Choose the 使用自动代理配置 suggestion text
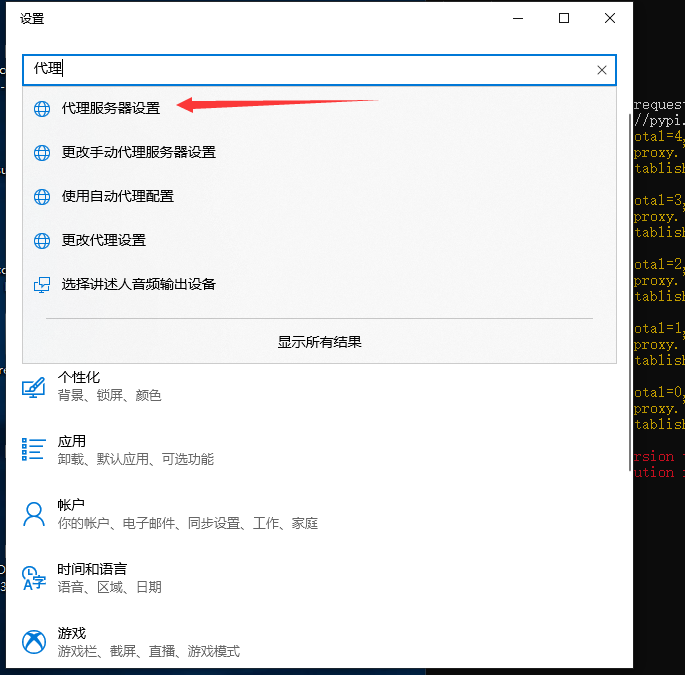This screenshot has height=675, width=685. point(118,196)
